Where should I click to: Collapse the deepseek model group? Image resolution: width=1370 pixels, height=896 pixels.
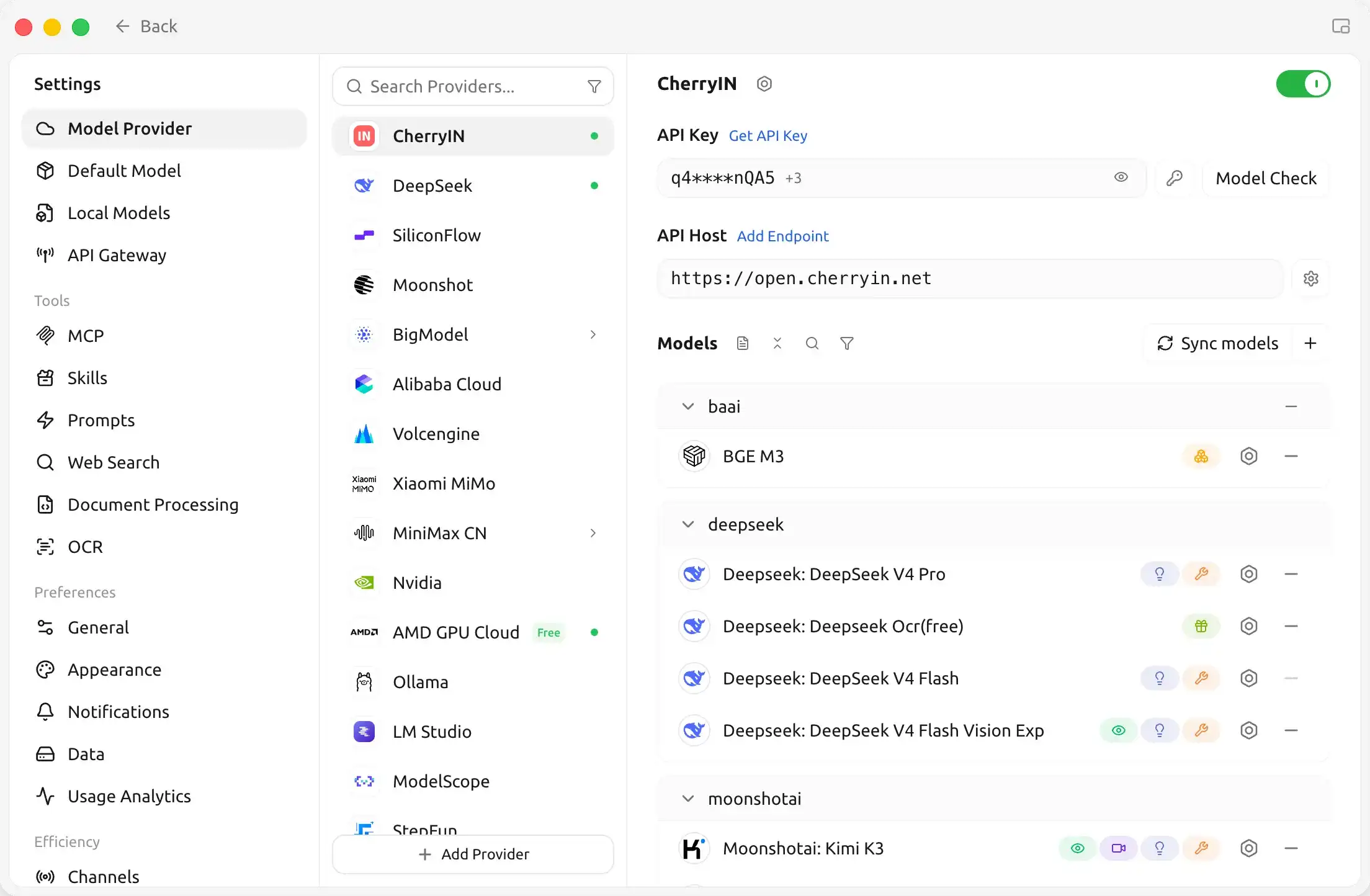point(687,524)
